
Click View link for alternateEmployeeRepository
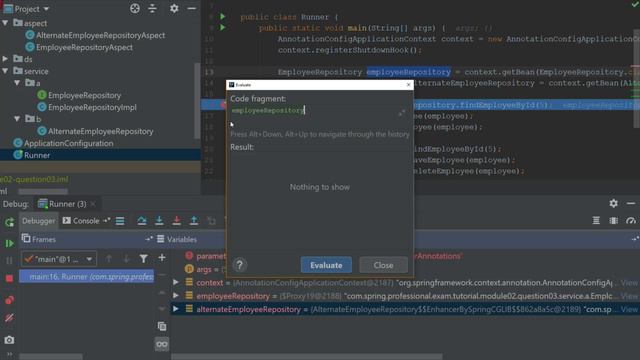[629, 309]
